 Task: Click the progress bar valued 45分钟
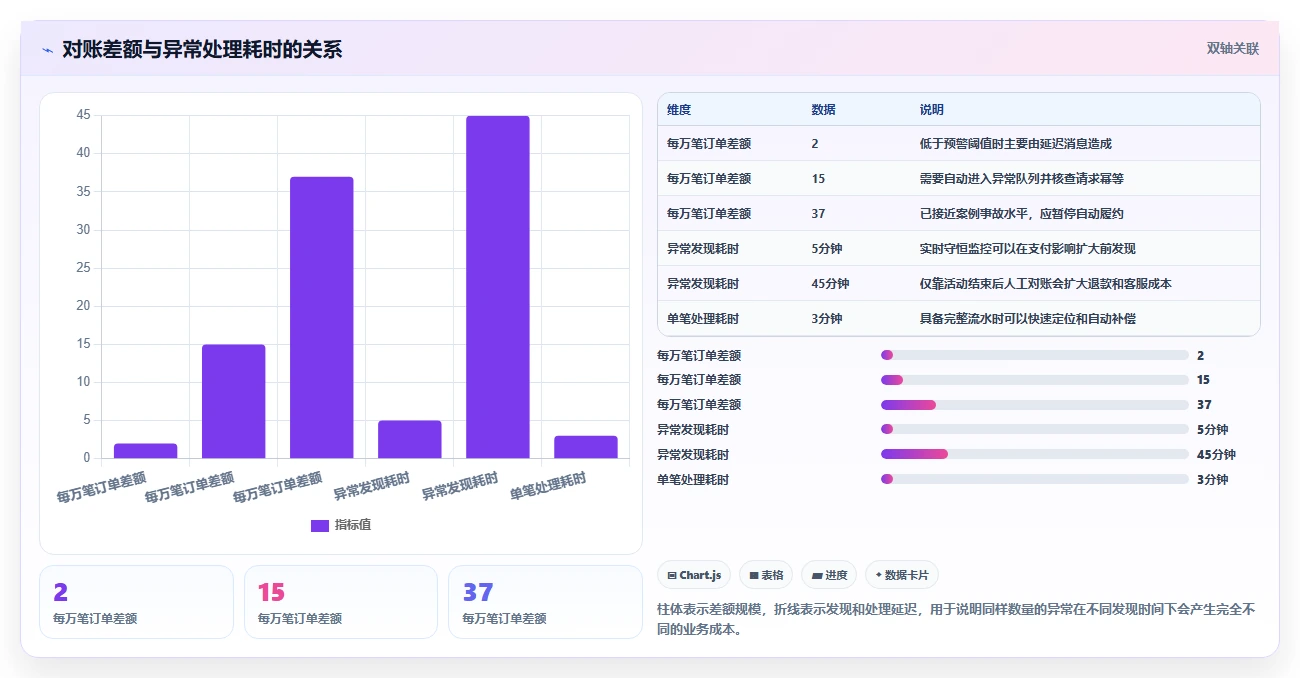coord(1034,454)
